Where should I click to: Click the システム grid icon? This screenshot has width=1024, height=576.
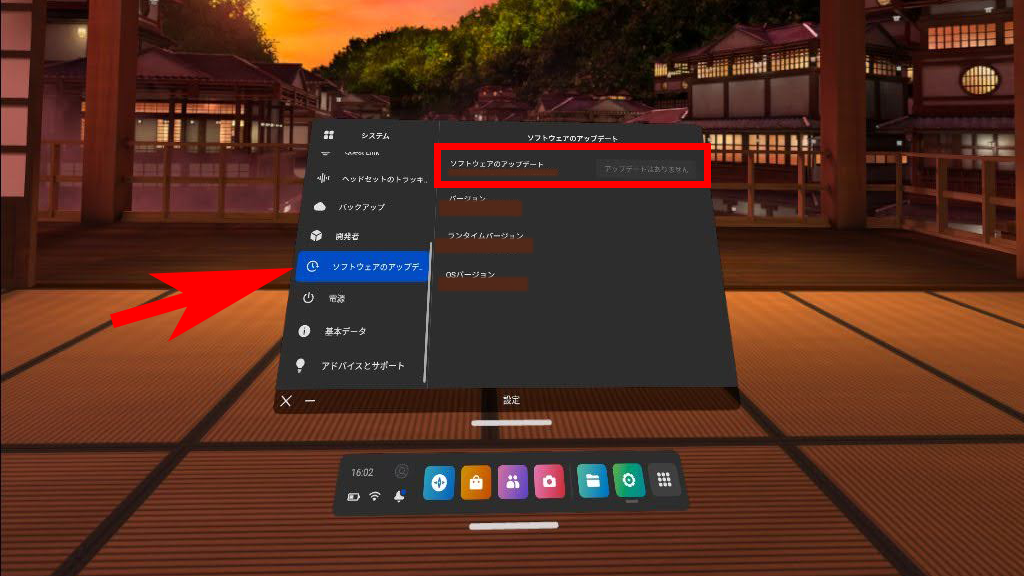click(328, 135)
